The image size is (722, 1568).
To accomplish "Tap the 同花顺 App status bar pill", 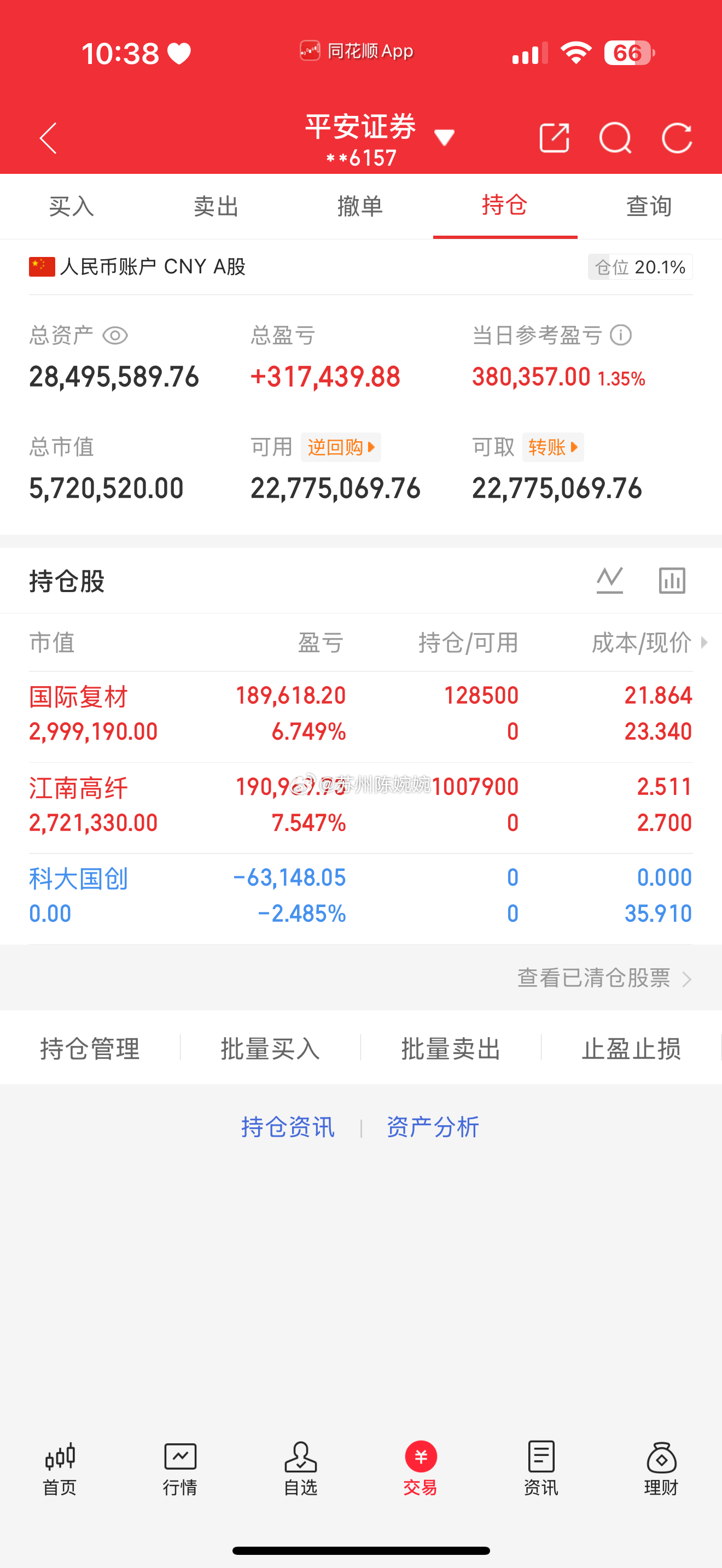I will pos(357,50).
